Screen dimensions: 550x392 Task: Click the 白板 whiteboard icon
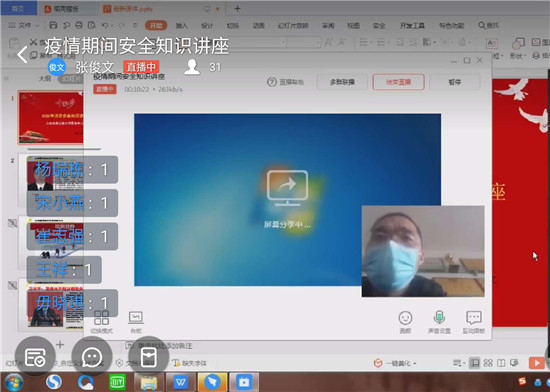[x=136, y=322]
